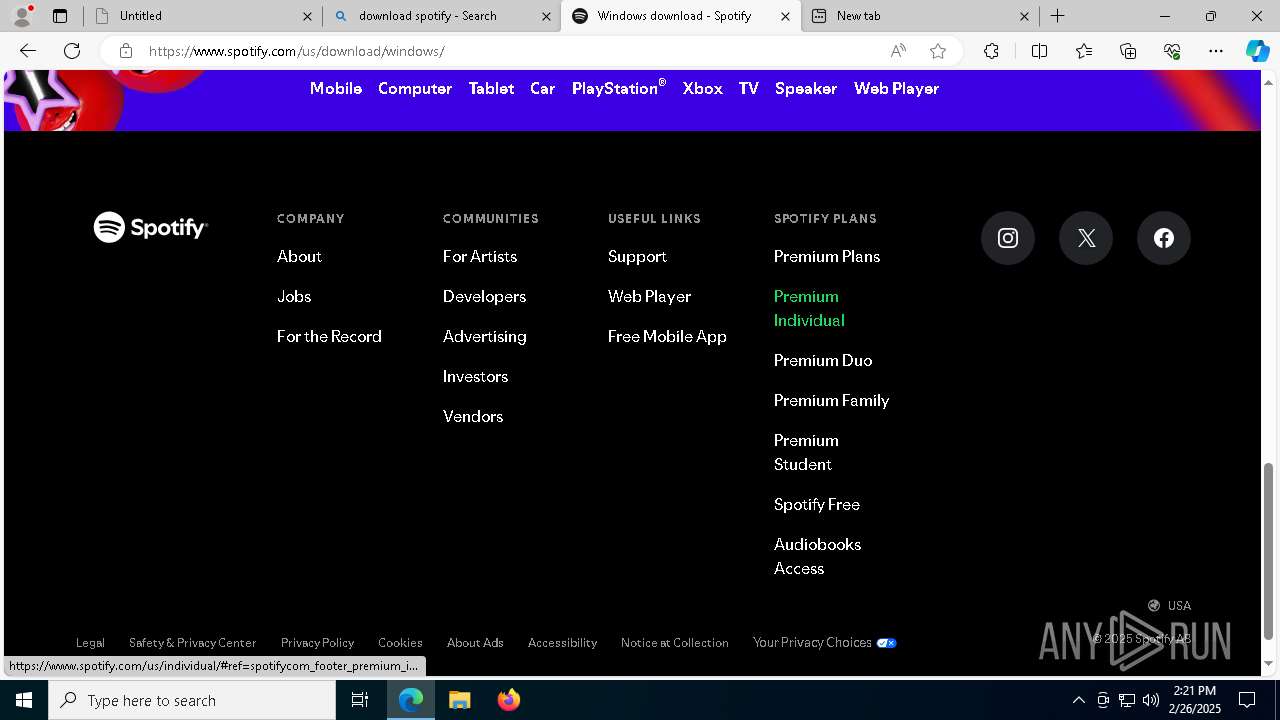
Task: Select Tablet in device list
Action: pyautogui.click(x=491, y=88)
